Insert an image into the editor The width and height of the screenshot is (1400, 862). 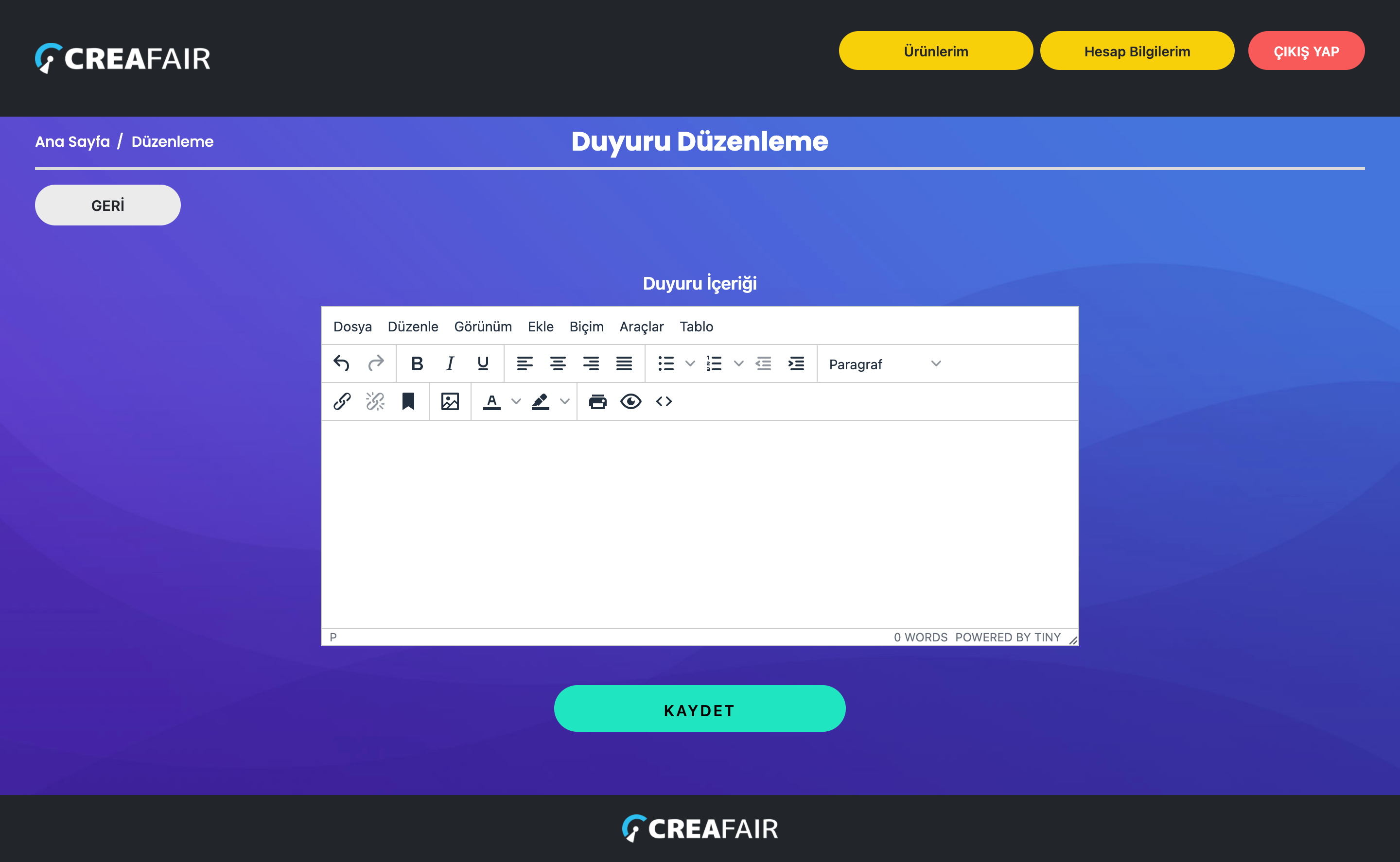click(x=450, y=401)
